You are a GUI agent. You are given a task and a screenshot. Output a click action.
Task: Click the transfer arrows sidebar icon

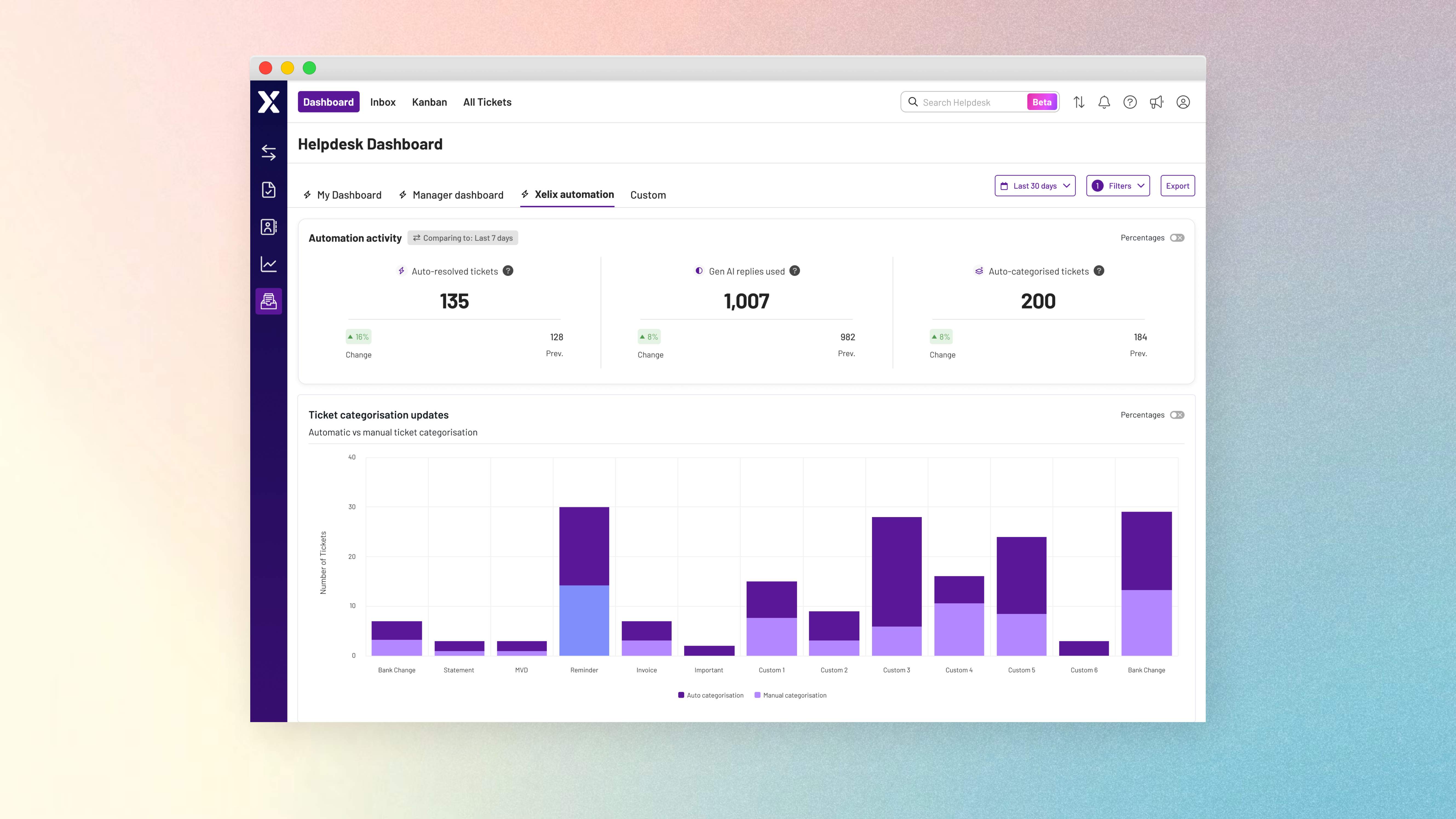269,153
